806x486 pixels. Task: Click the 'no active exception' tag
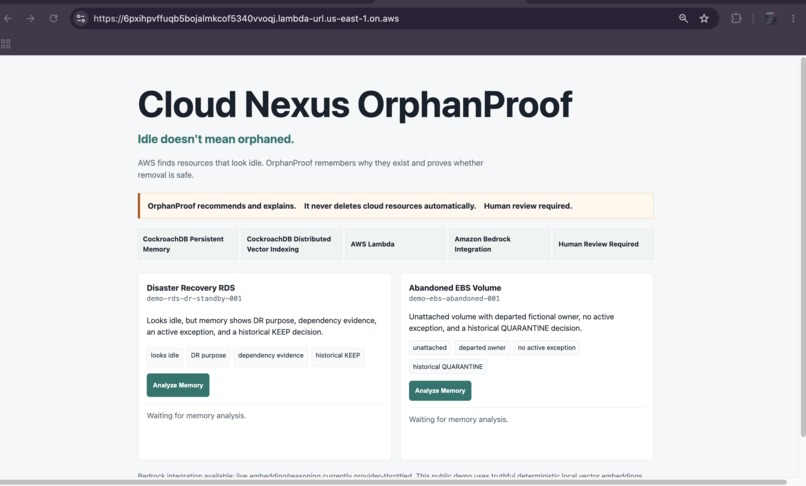(546, 348)
